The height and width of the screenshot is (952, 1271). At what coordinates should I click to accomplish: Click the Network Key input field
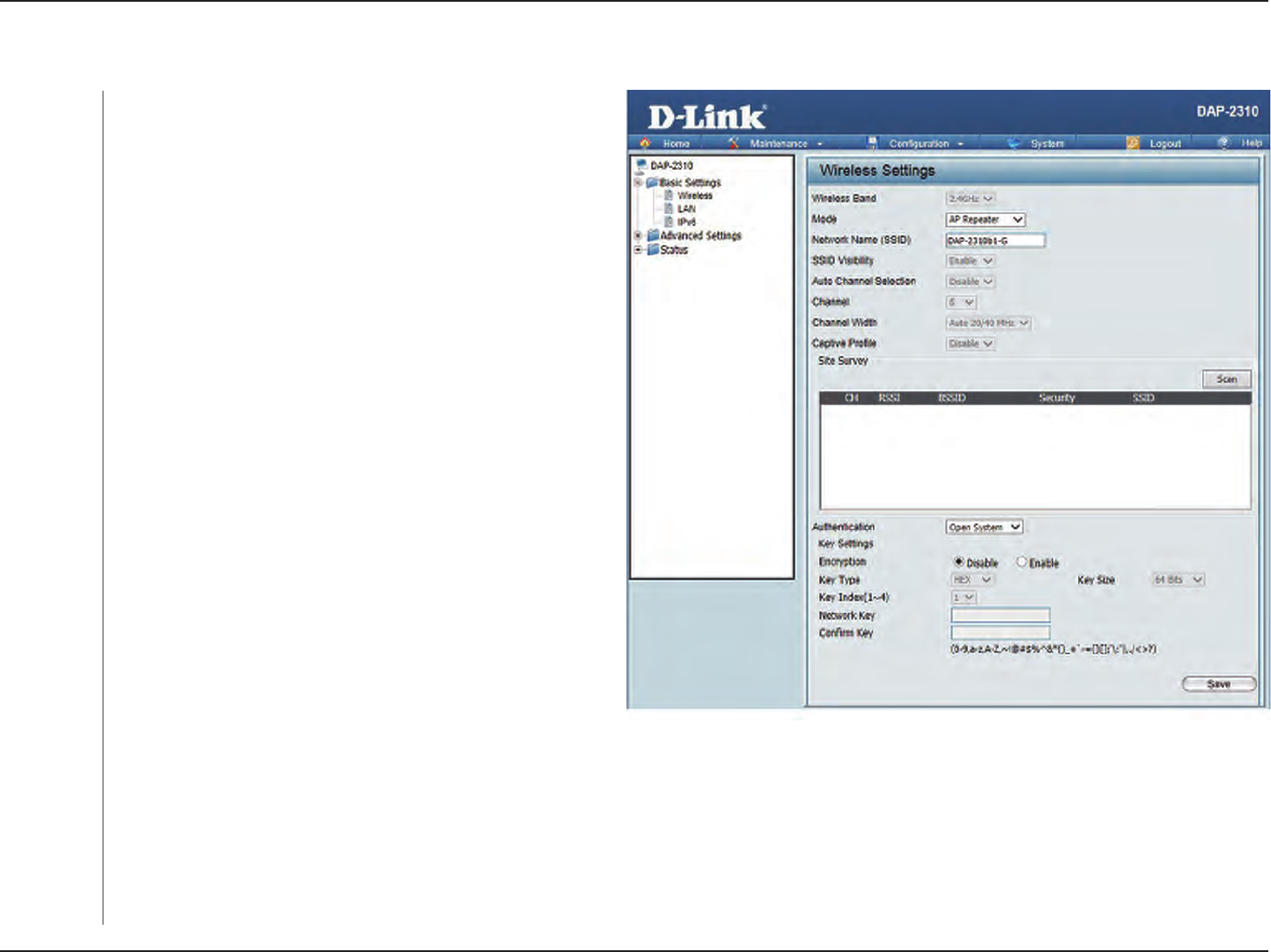[x=1001, y=615]
